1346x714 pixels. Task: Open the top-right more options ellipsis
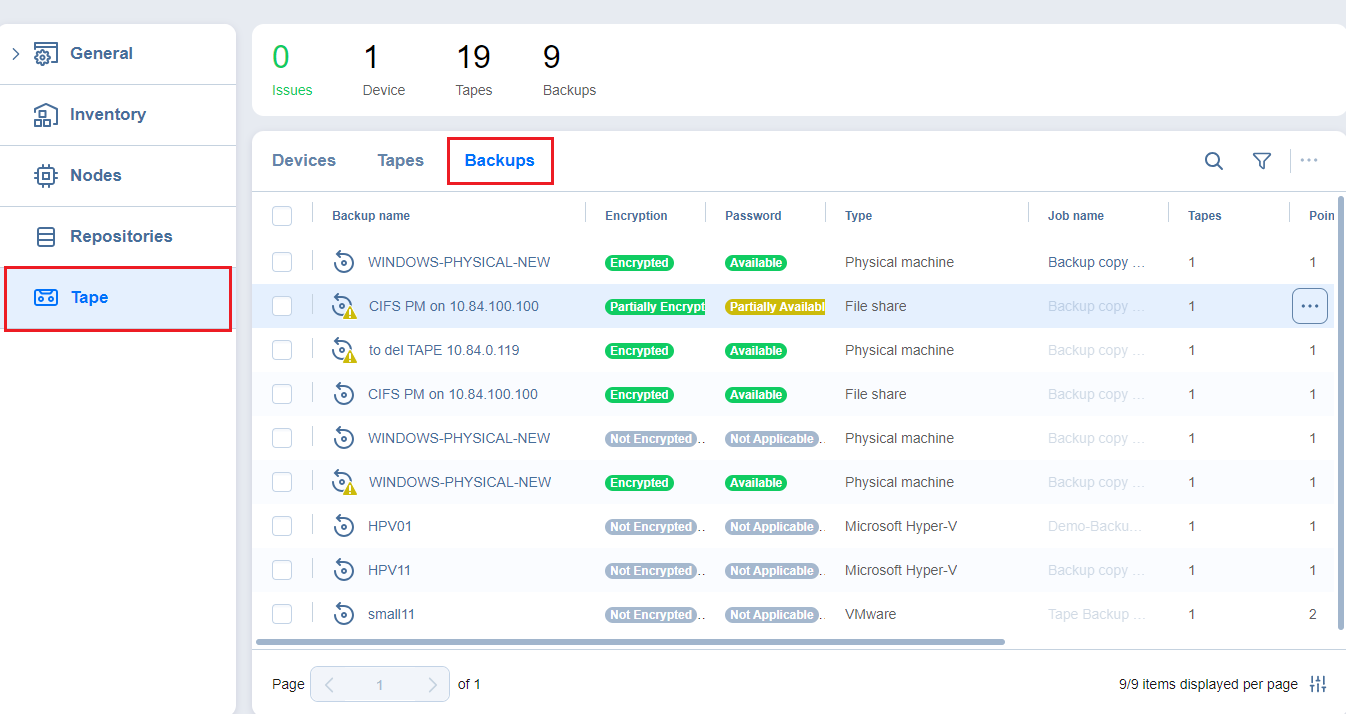tap(1308, 161)
